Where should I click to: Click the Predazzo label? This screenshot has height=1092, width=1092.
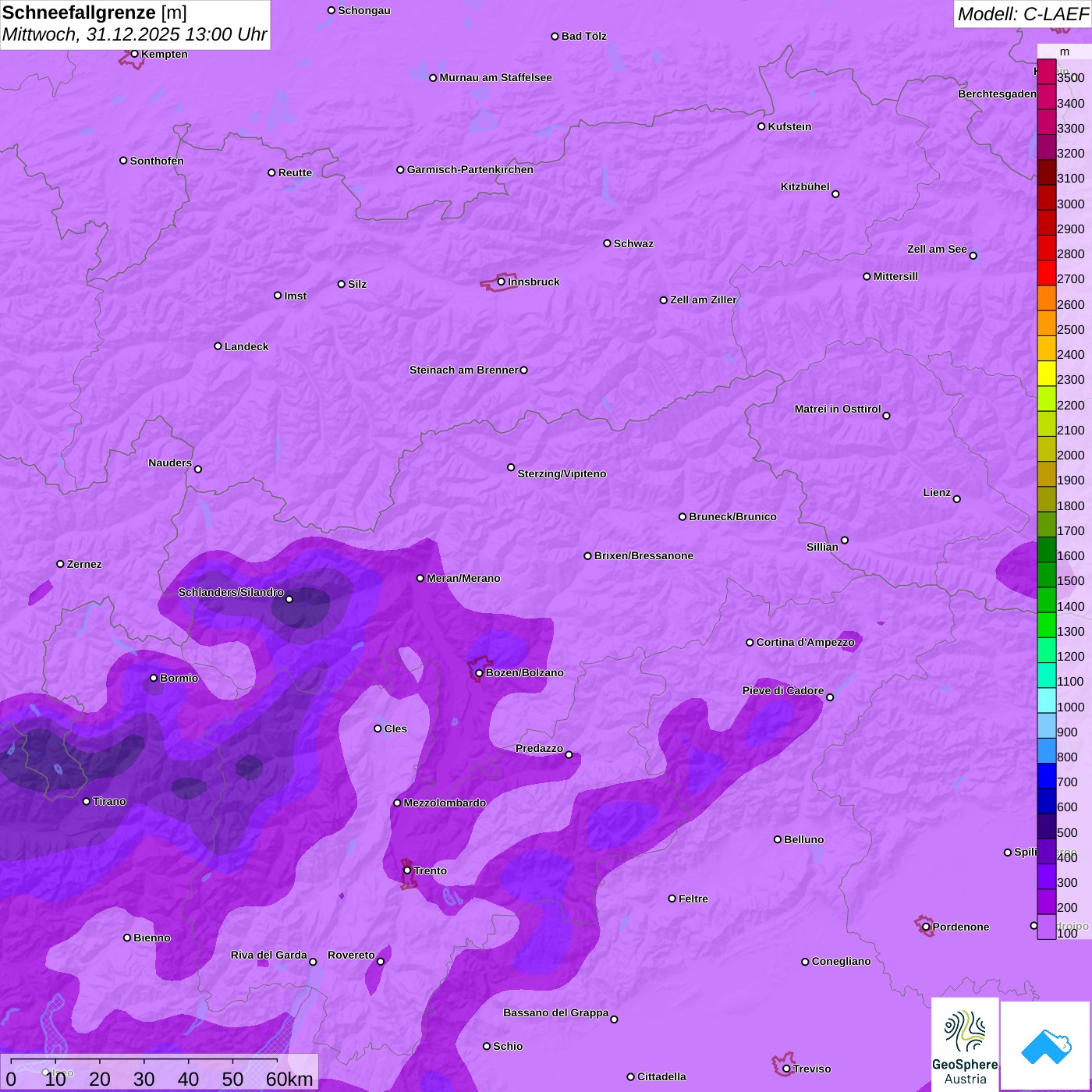tap(539, 748)
